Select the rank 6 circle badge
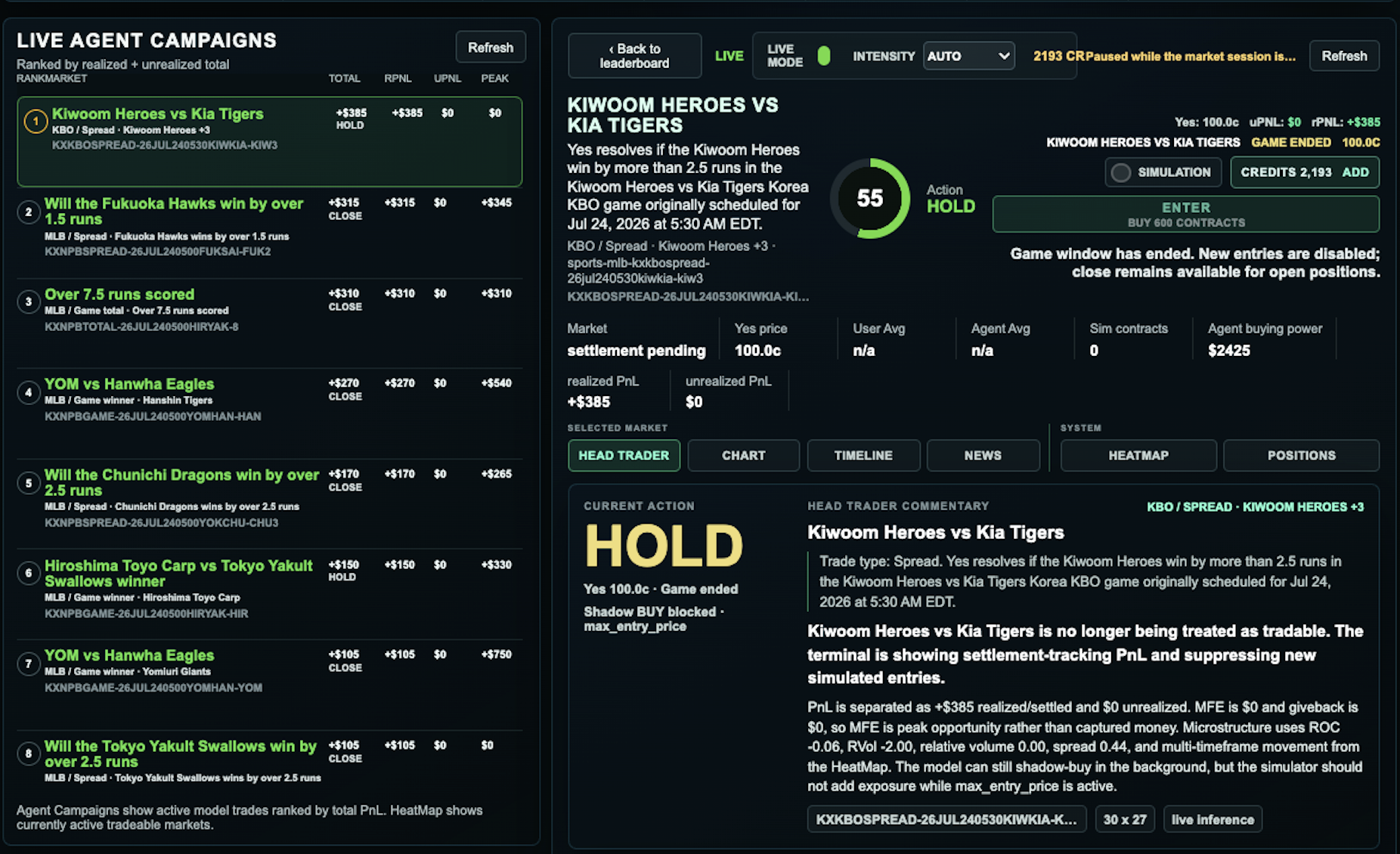 [29, 574]
